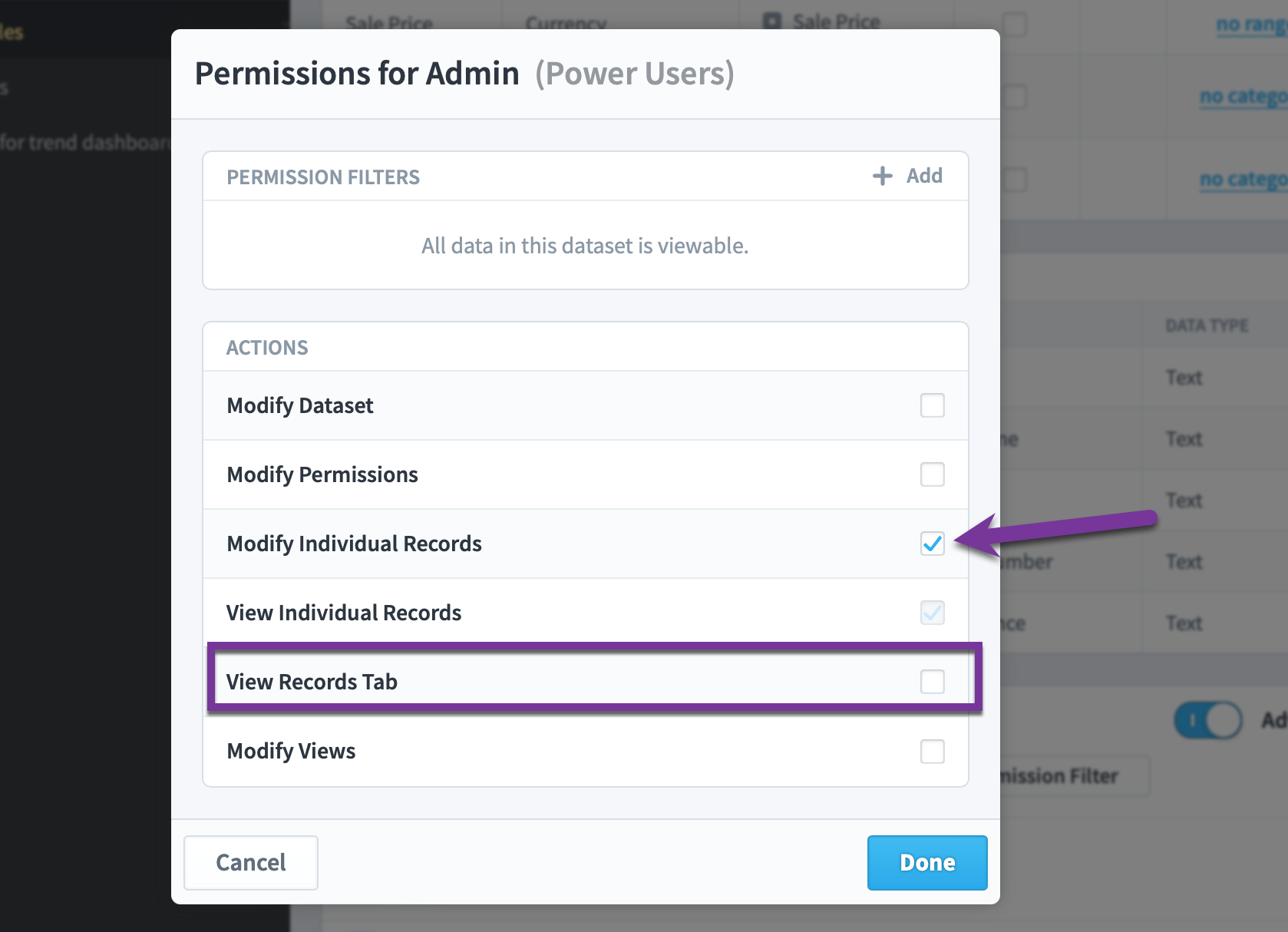1288x932 pixels.
Task: Click the Cancel button
Action: (251, 863)
